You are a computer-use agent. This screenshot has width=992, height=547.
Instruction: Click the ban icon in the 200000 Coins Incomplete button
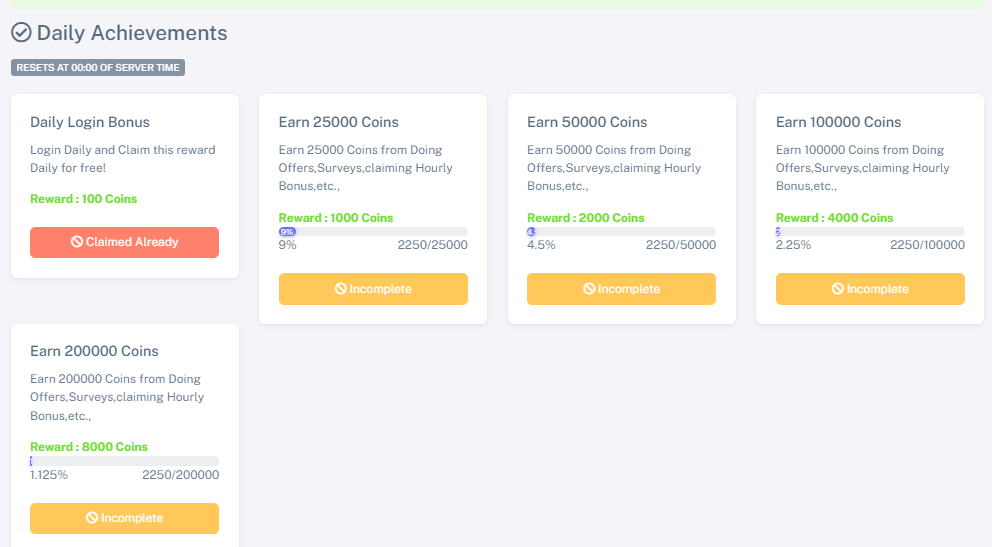pyautogui.click(x=92, y=518)
